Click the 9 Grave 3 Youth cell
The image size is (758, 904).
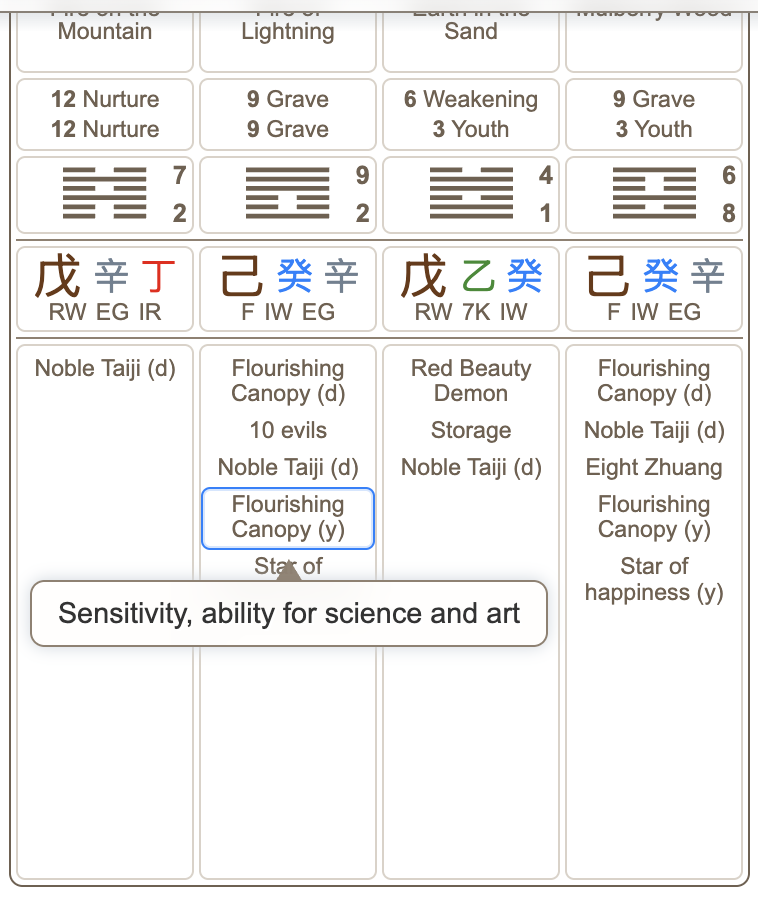point(654,114)
